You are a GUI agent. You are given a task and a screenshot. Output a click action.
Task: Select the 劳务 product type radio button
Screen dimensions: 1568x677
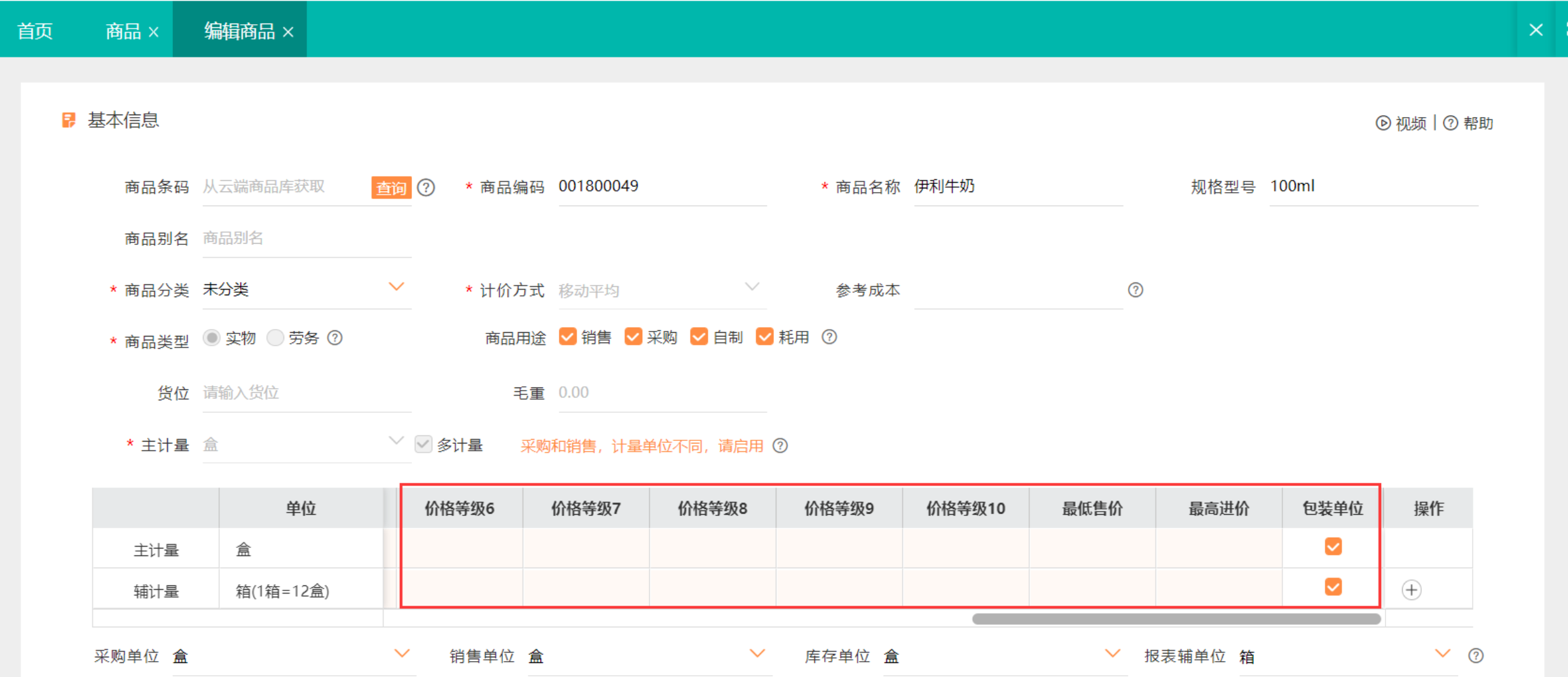[x=275, y=337]
